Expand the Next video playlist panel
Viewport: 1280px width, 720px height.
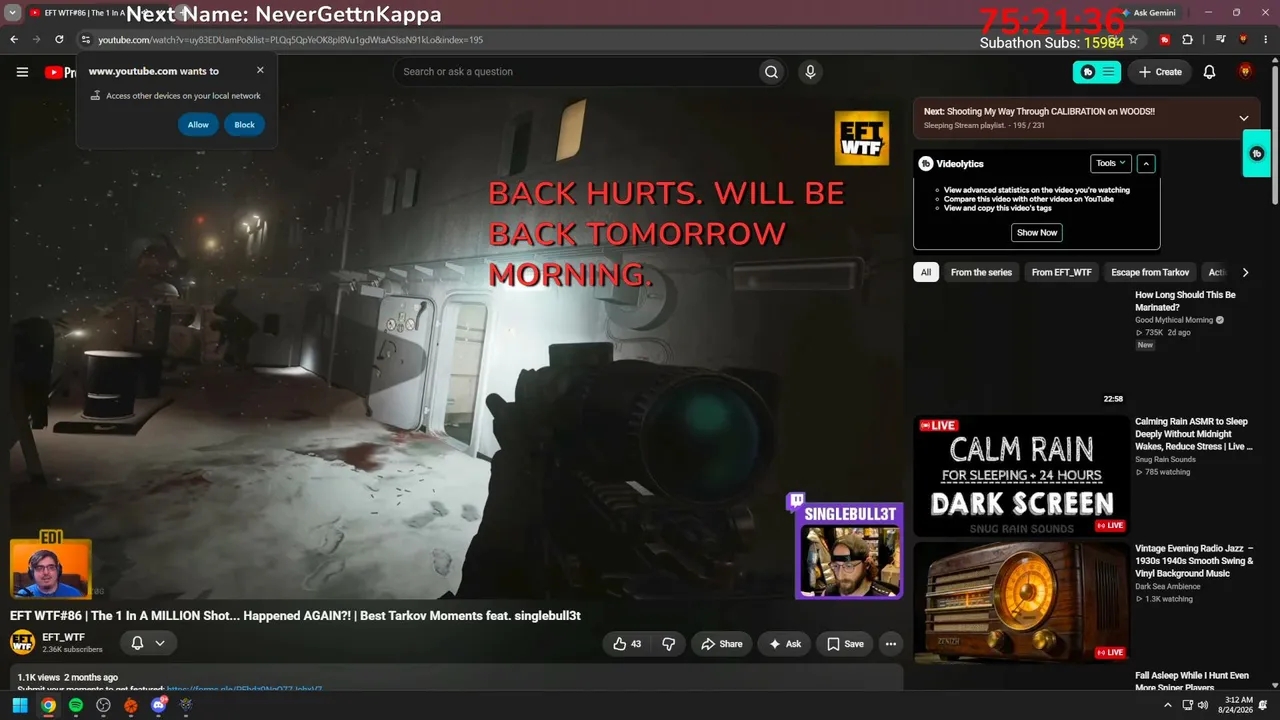(x=1244, y=118)
